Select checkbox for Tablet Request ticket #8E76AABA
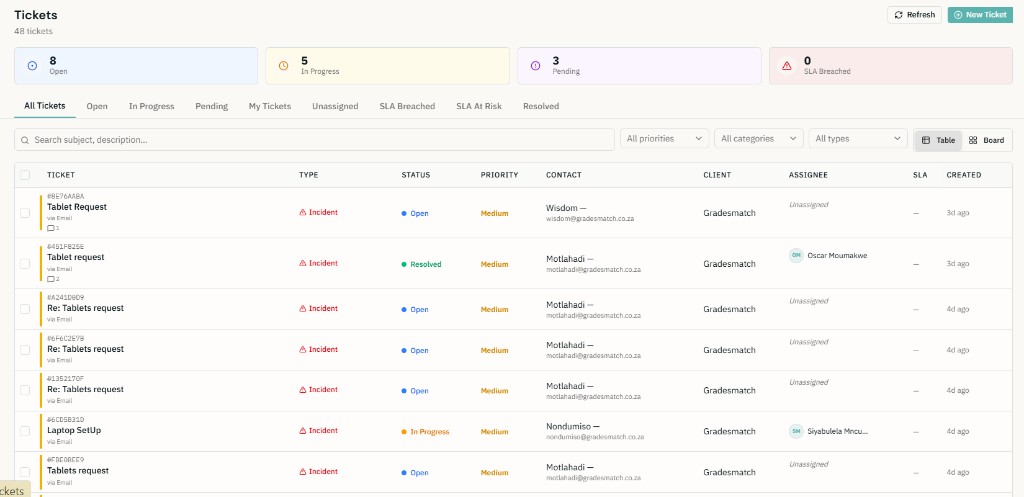This screenshot has width=1024, height=497. point(25,213)
